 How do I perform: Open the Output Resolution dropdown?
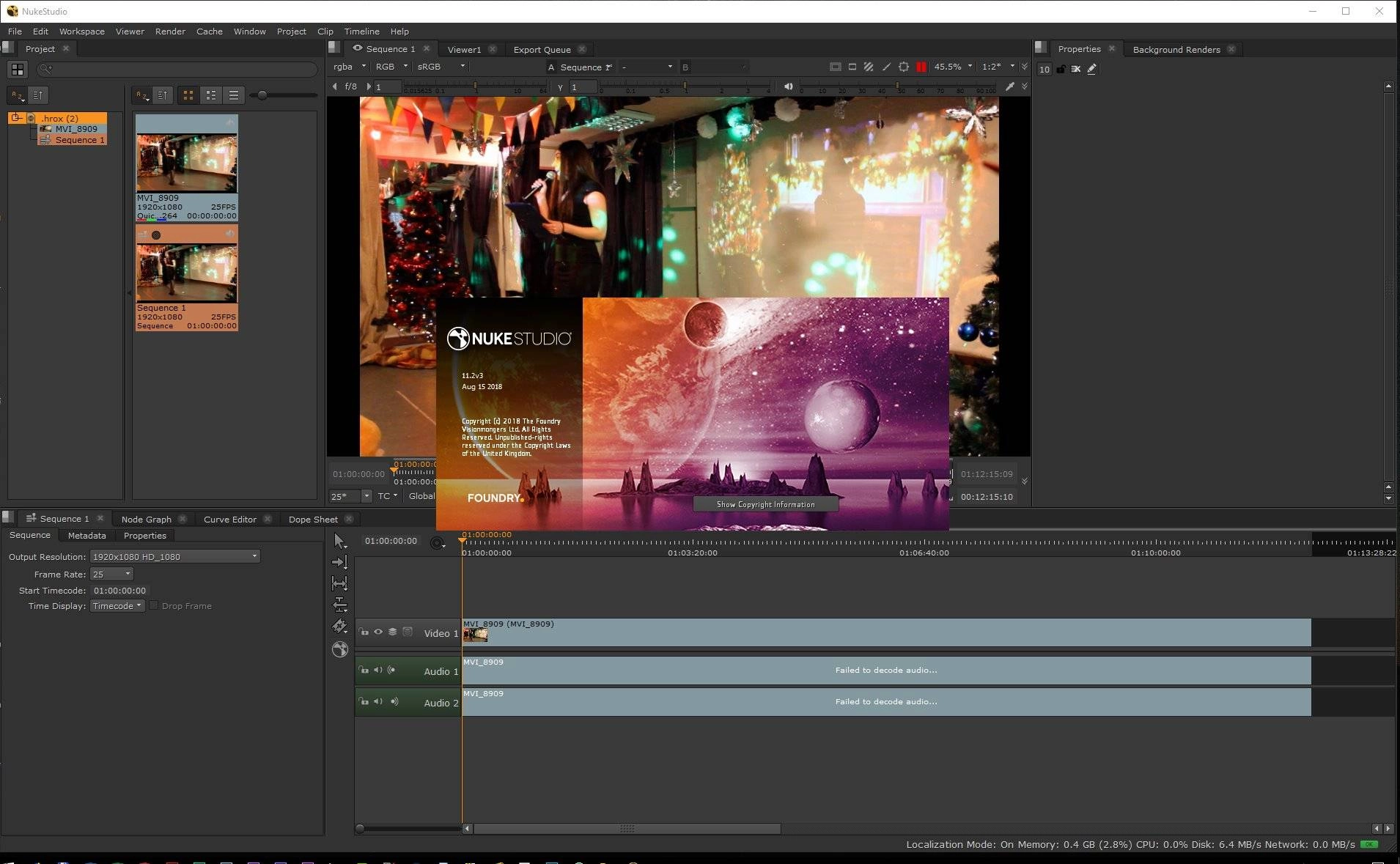point(174,556)
